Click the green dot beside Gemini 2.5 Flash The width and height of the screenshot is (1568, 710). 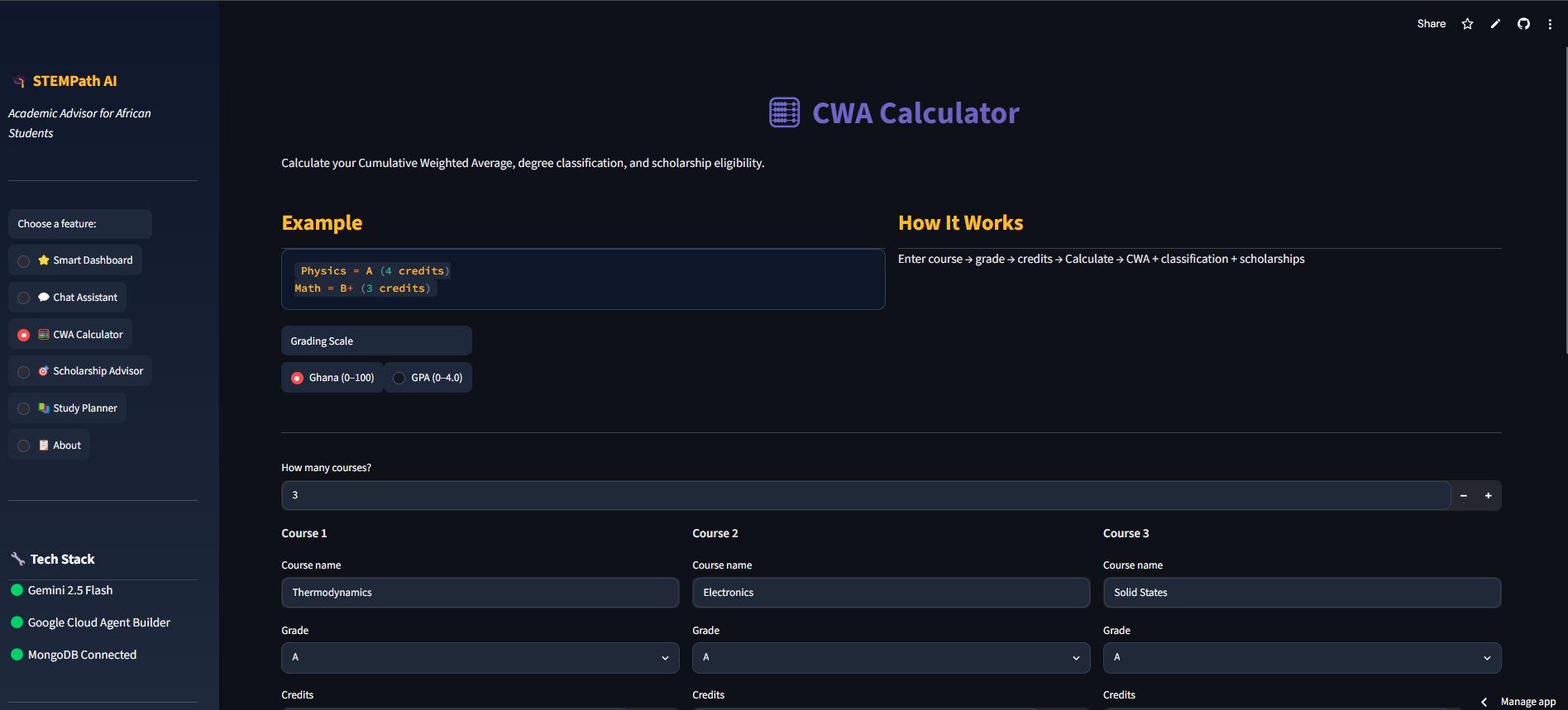pyautogui.click(x=17, y=590)
